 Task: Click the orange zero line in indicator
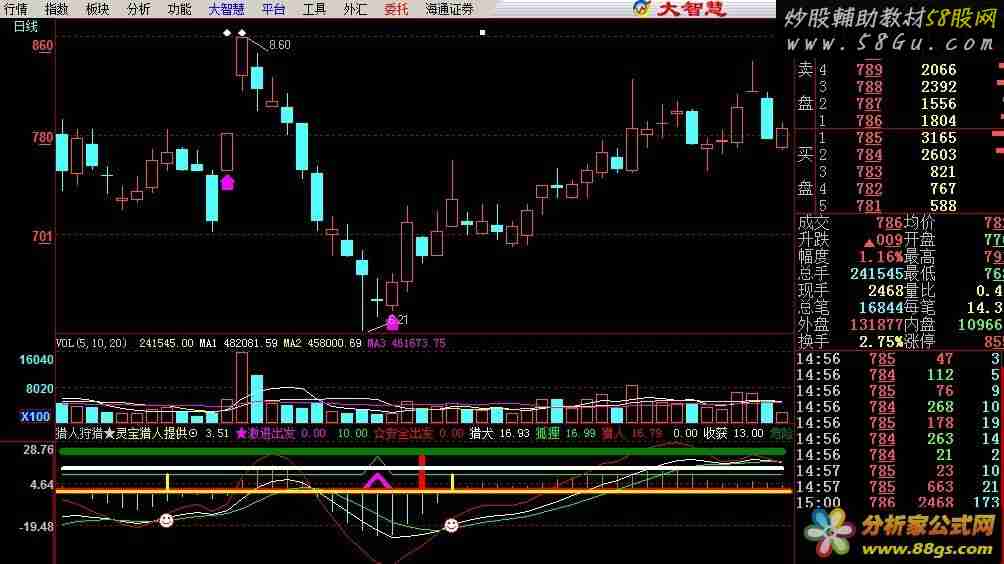[x=424, y=491]
